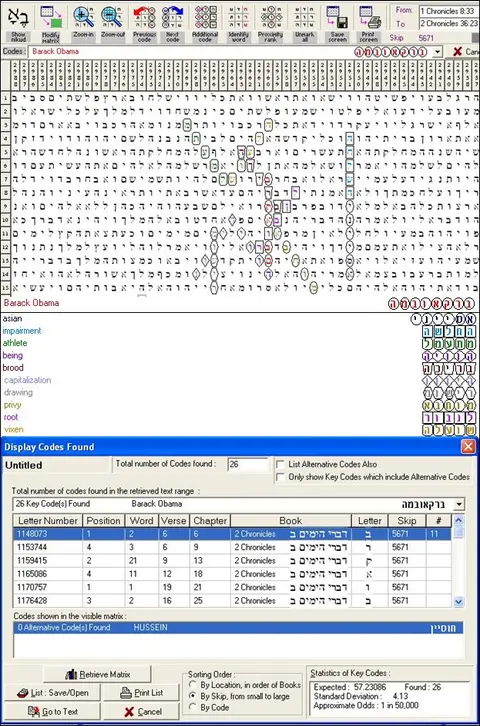This screenshot has width=480, height=726.
Task: Select sorting By Code
Action: click(193, 707)
